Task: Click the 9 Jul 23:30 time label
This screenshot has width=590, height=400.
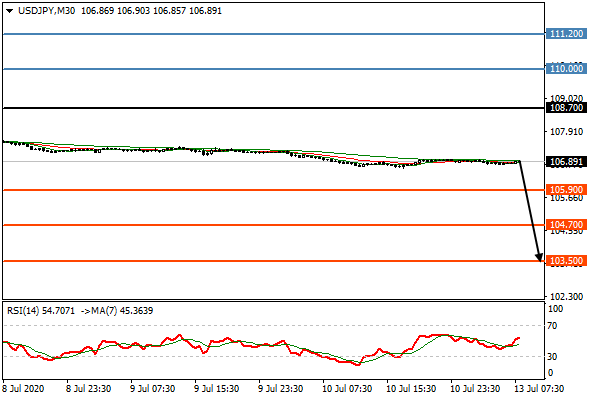Action: pyautogui.click(x=281, y=388)
